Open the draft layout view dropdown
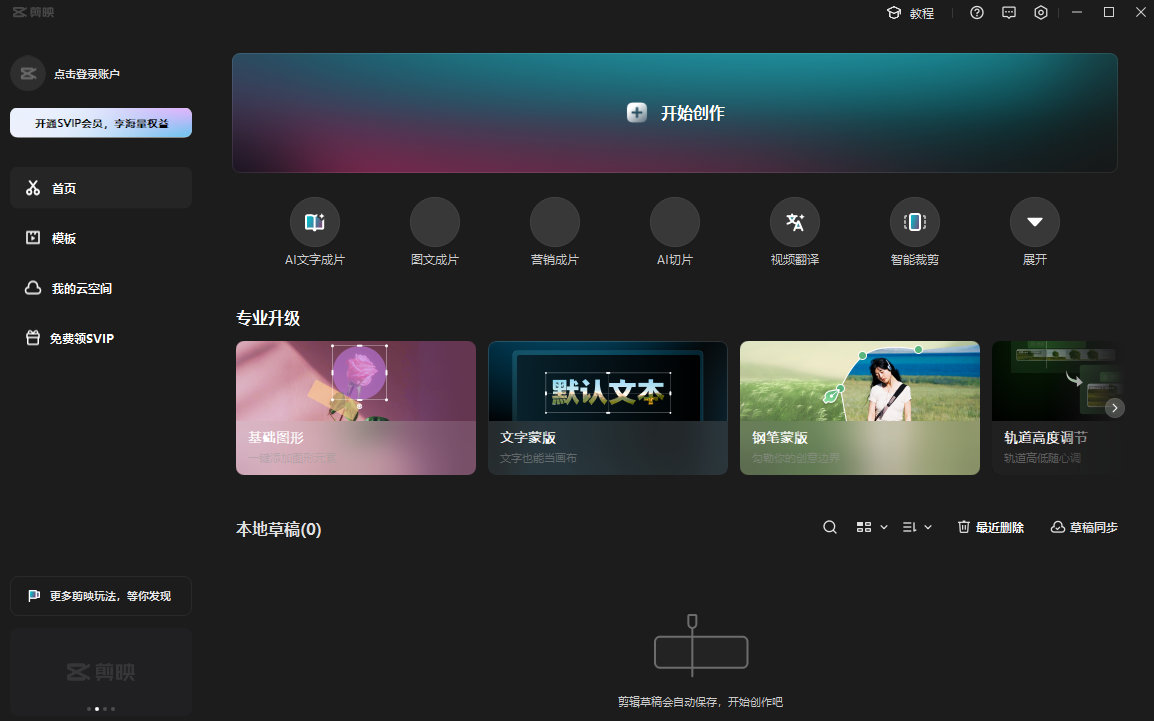The height and width of the screenshot is (721, 1154). [870, 526]
